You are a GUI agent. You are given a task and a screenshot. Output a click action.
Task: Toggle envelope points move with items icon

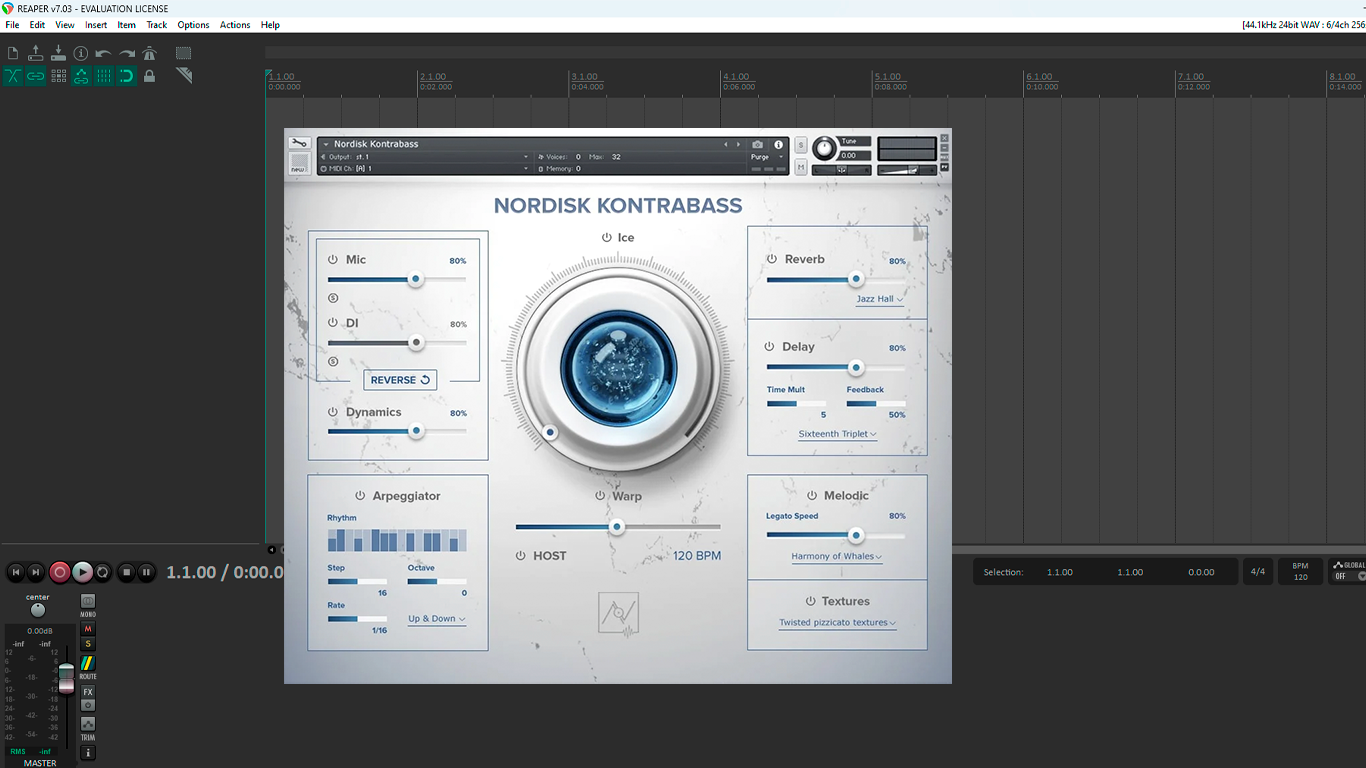click(x=81, y=76)
